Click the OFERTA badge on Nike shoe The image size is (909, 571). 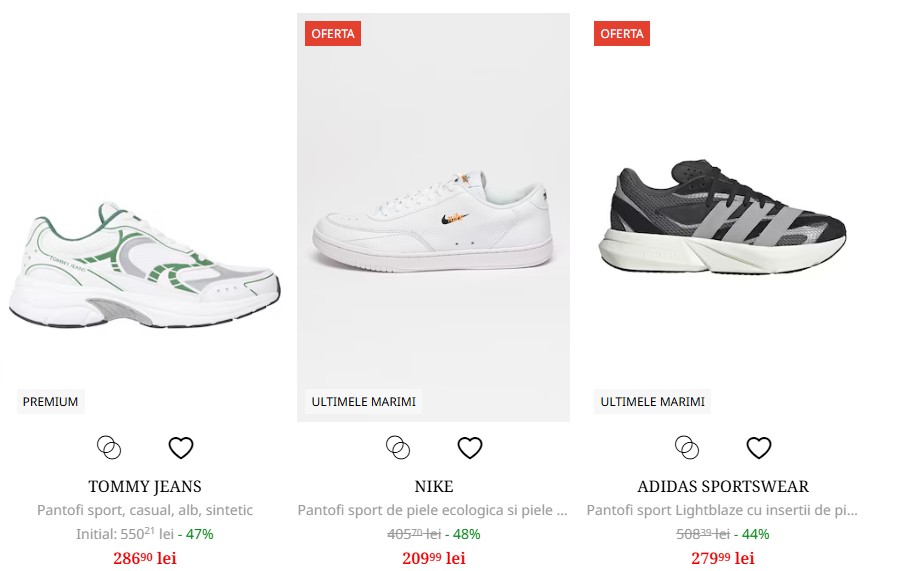[x=333, y=34]
